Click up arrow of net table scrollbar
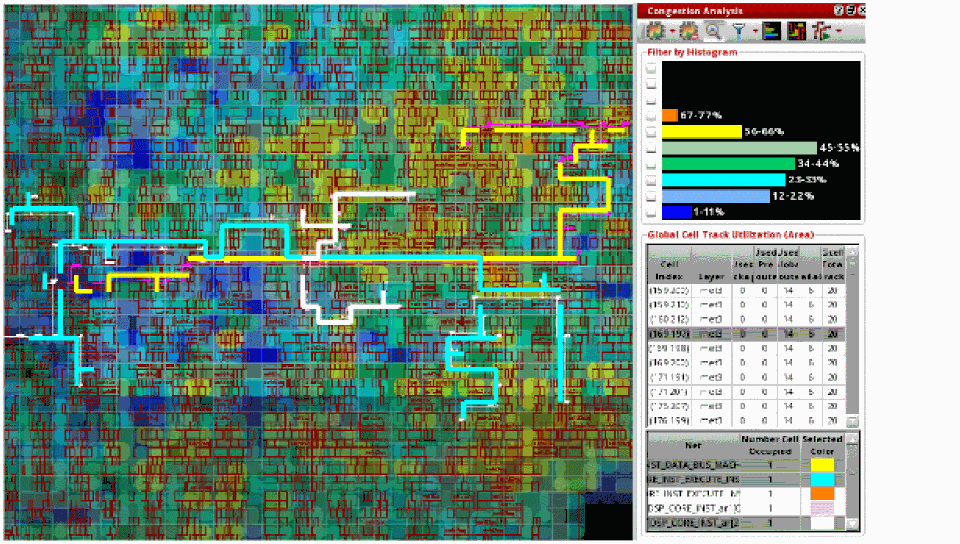Screen dimensions: 960x544 tap(852, 439)
